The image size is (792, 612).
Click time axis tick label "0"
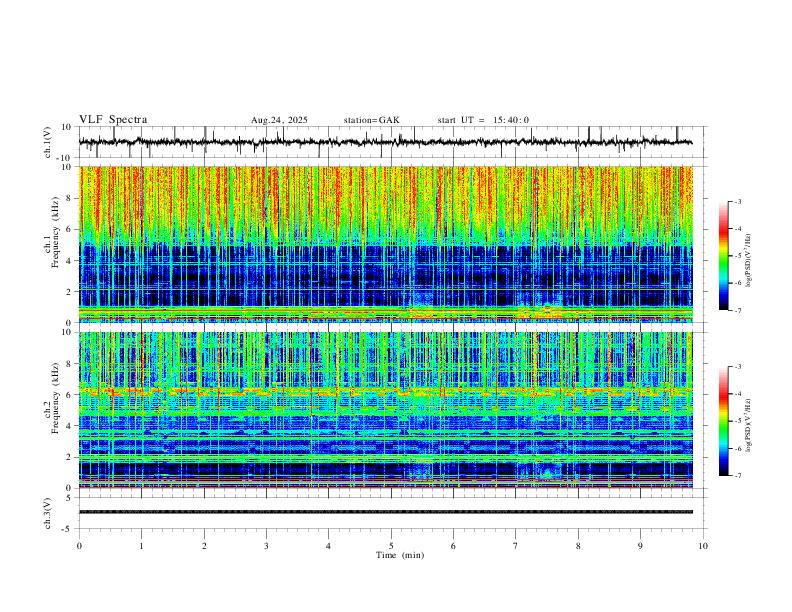pyautogui.click(x=79, y=546)
